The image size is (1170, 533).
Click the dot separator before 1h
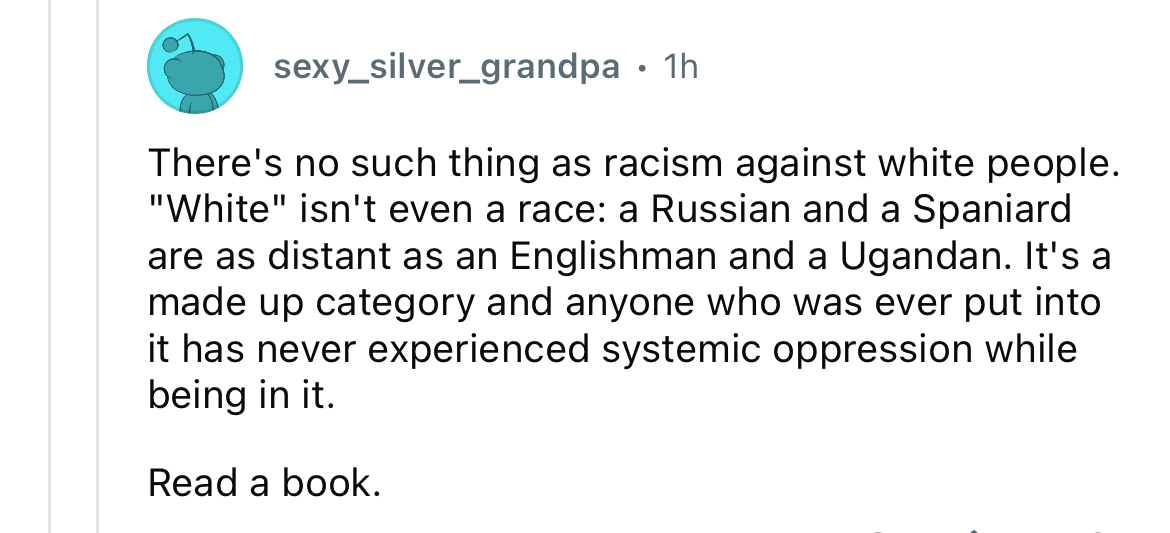tap(640, 69)
